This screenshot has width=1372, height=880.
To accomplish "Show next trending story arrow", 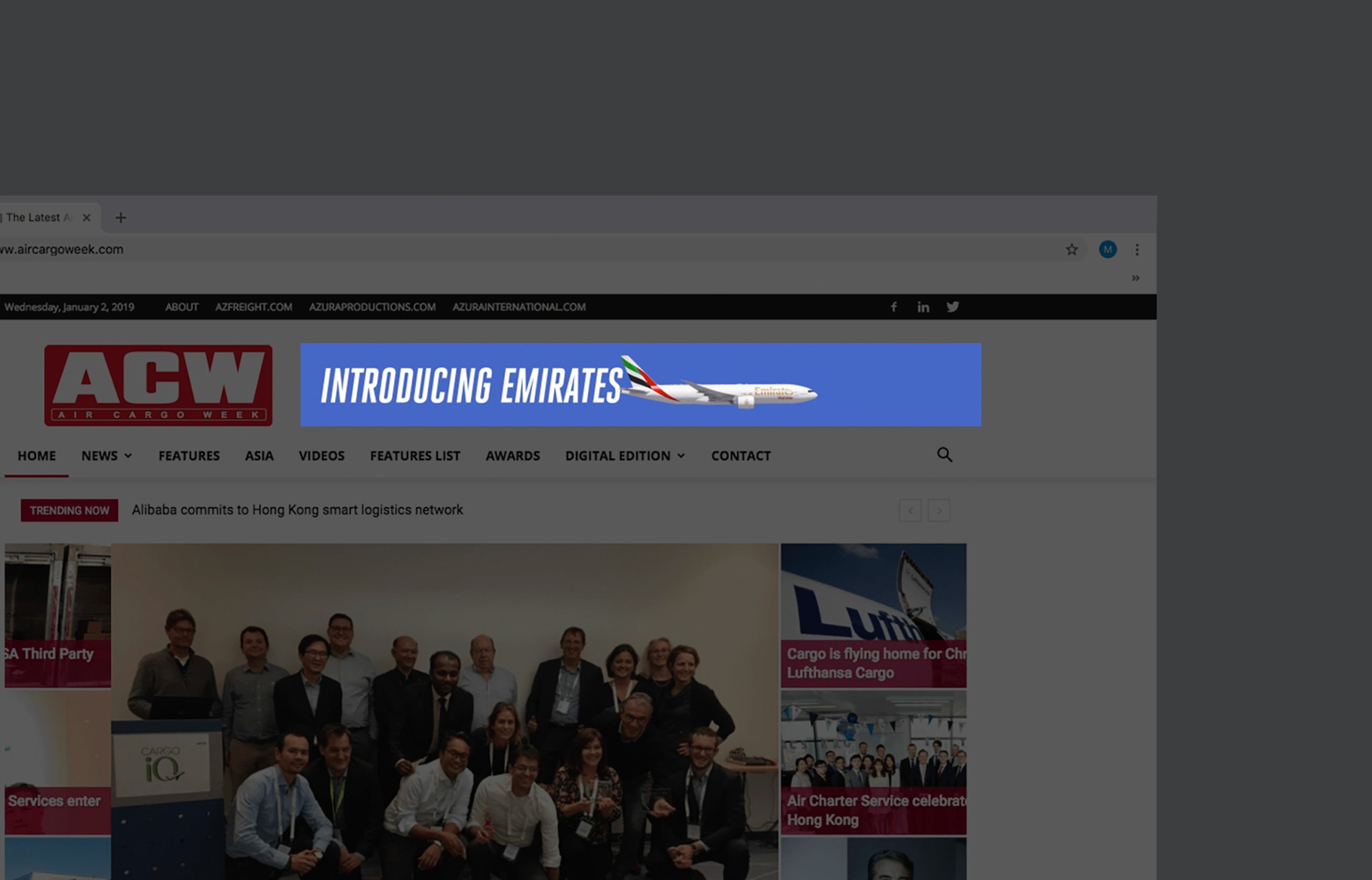I will [x=939, y=511].
